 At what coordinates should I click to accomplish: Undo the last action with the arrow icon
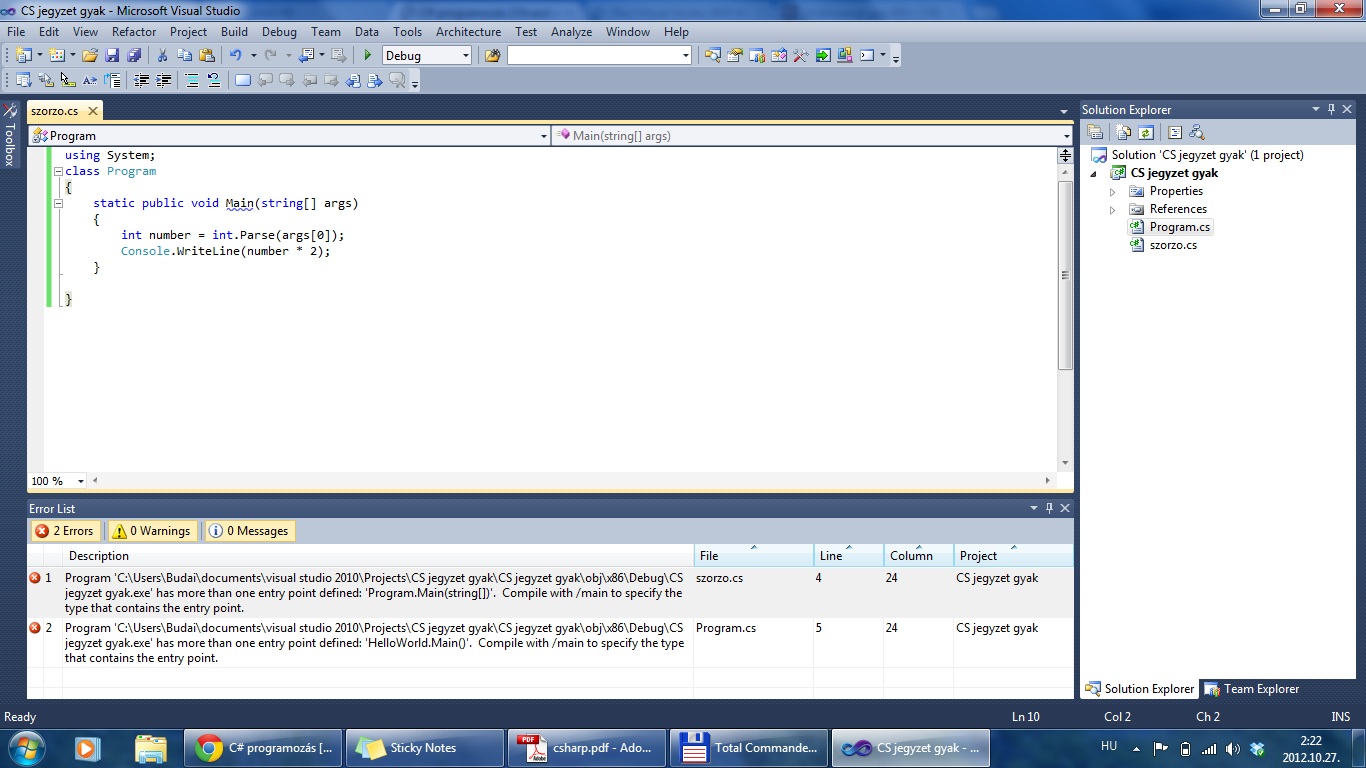pos(235,56)
